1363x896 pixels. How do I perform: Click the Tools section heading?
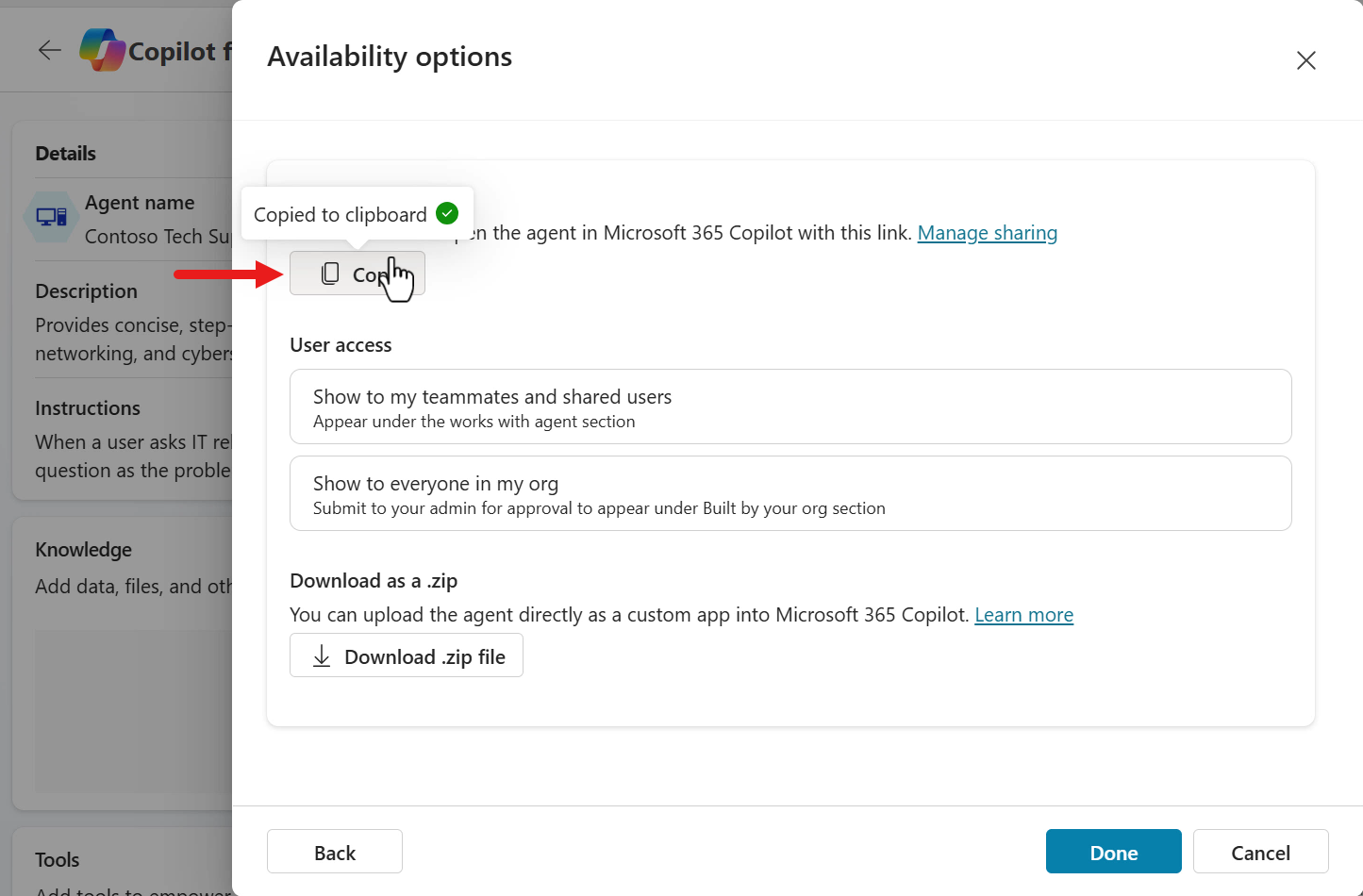[x=58, y=860]
